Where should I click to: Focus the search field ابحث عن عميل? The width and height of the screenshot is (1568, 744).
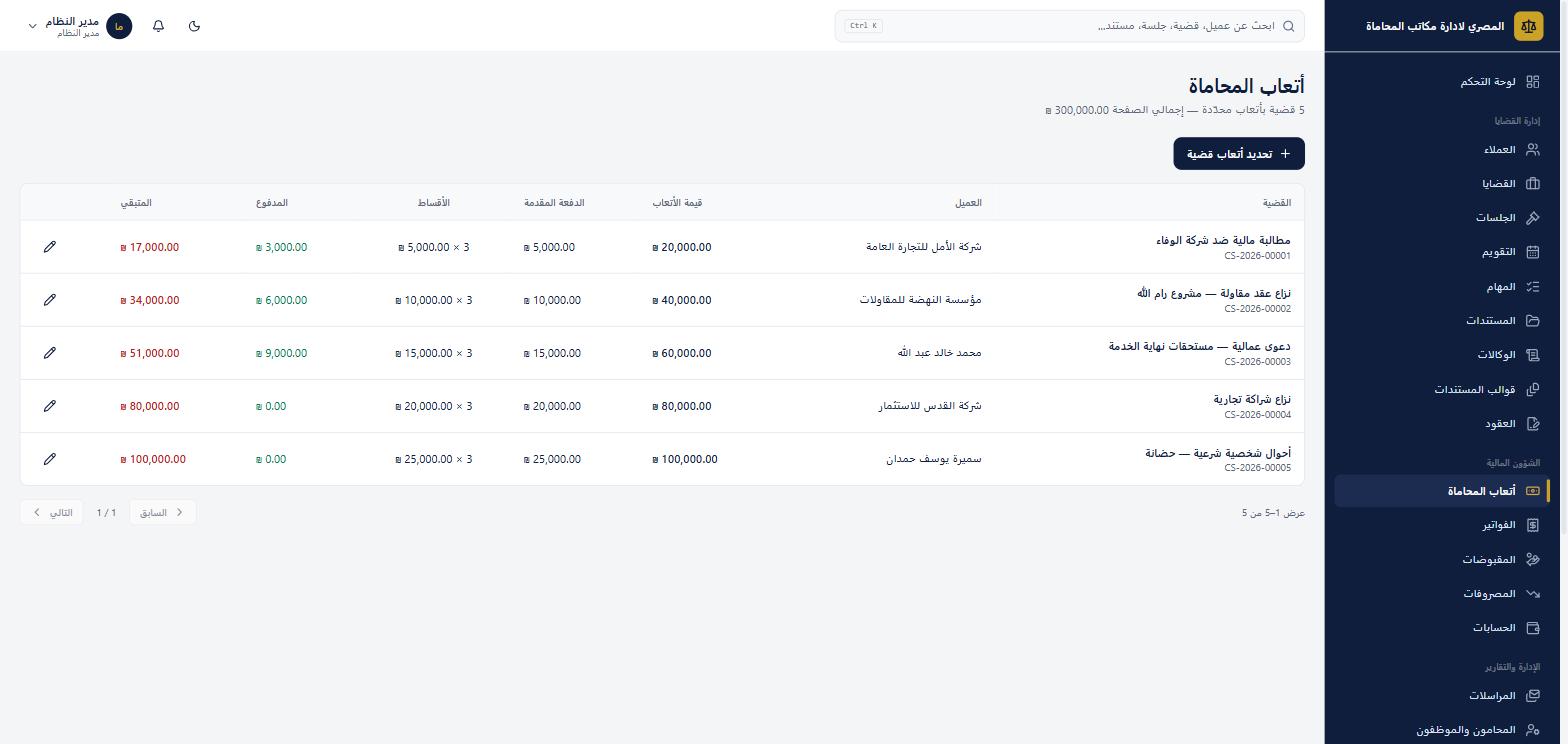(x=1069, y=26)
